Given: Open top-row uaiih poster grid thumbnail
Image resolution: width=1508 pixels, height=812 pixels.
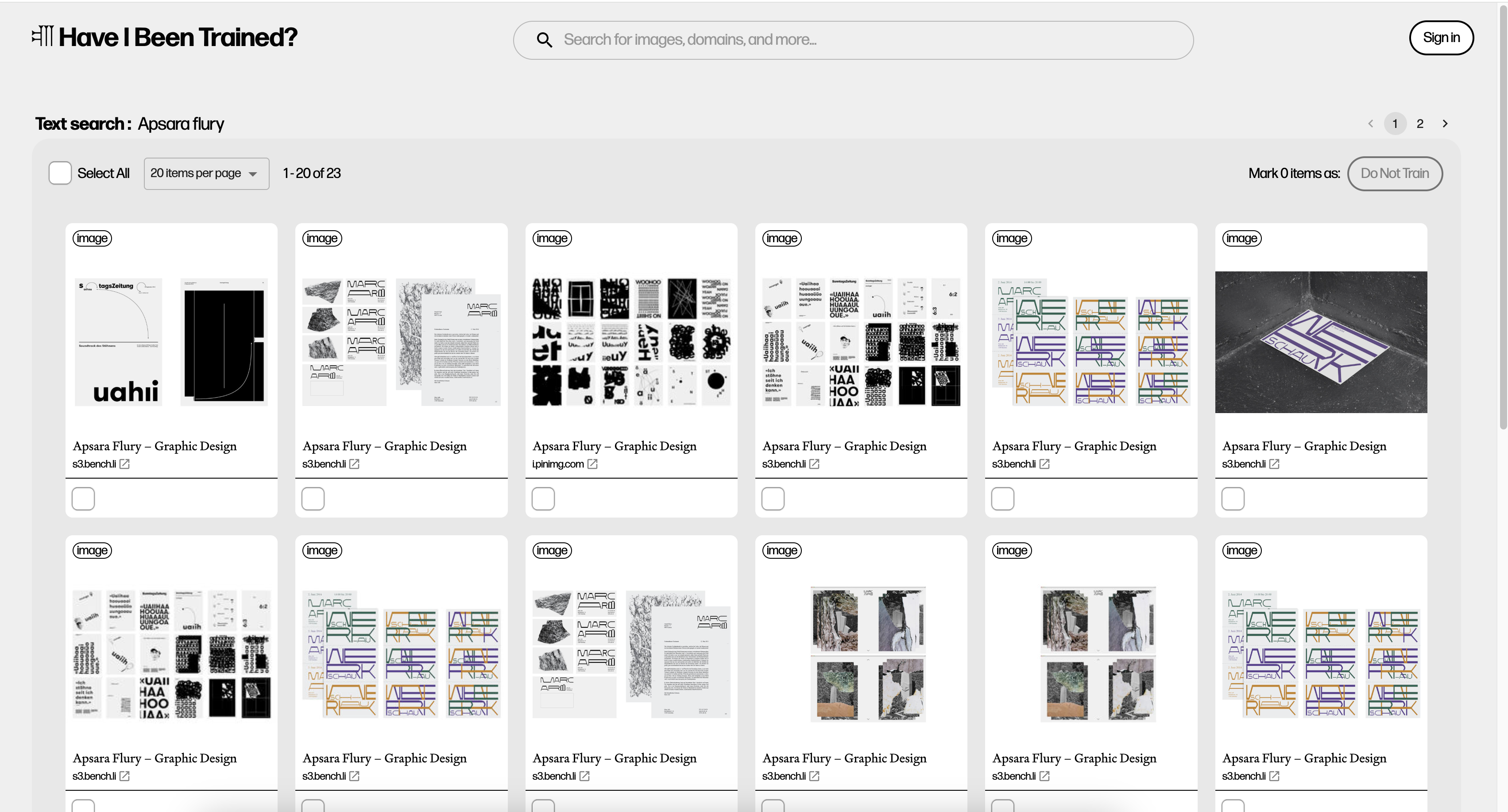Looking at the screenshot, I should pyautogui.click(x=861, y=342).
